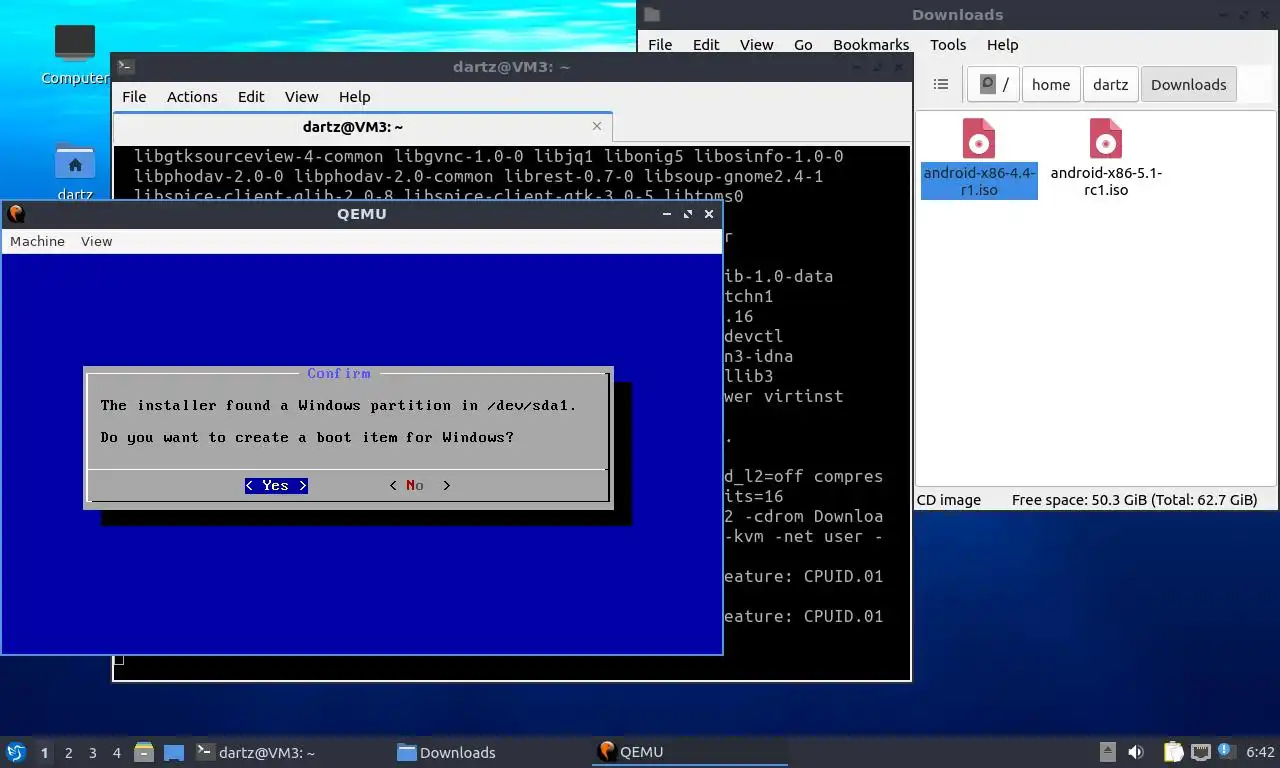Choose Yes in the Confirm dialog
The width and height of the screenshot is (1280, 768).
point(276,485)
